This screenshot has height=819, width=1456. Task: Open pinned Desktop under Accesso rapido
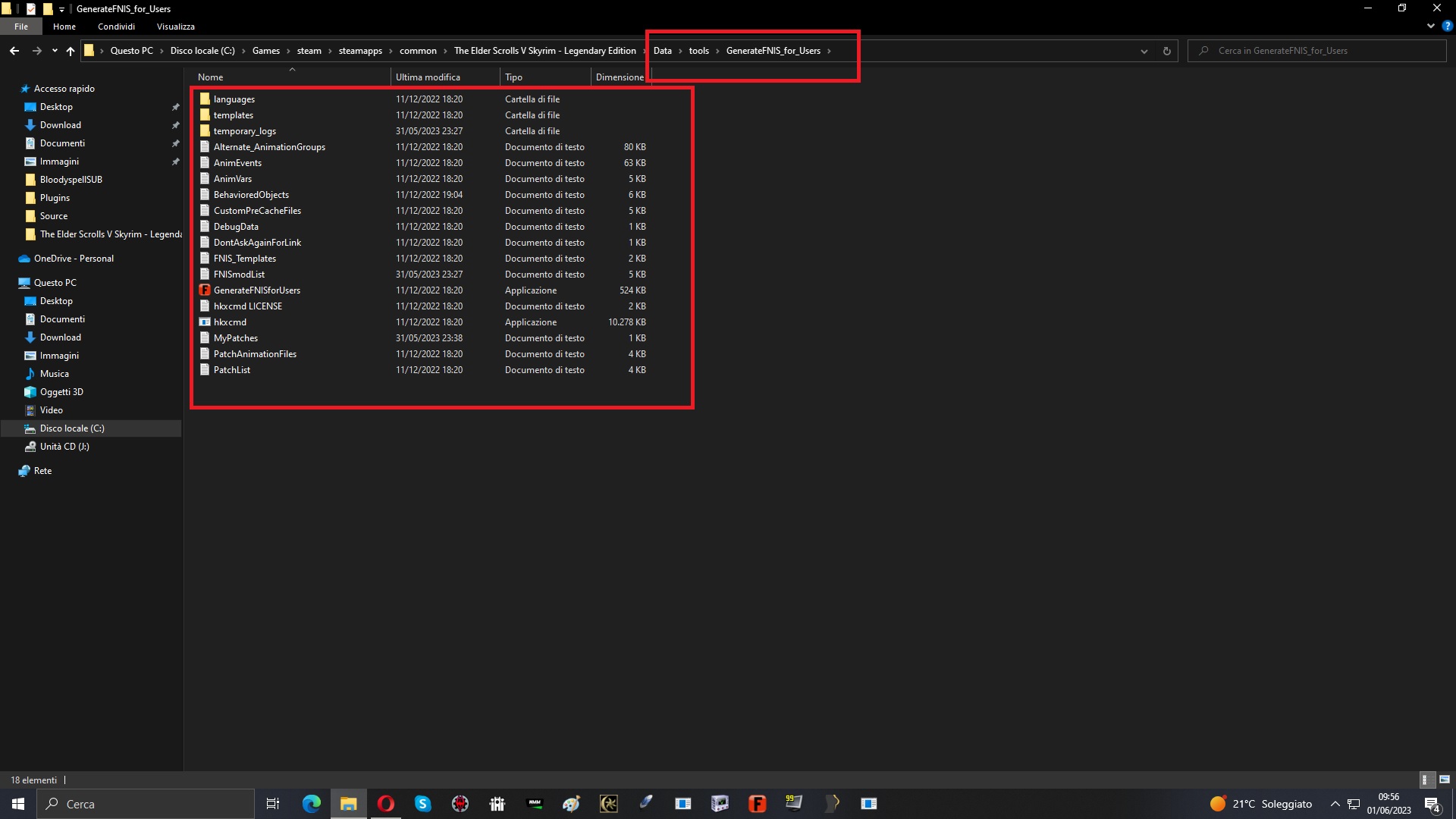tap(56, 107)
